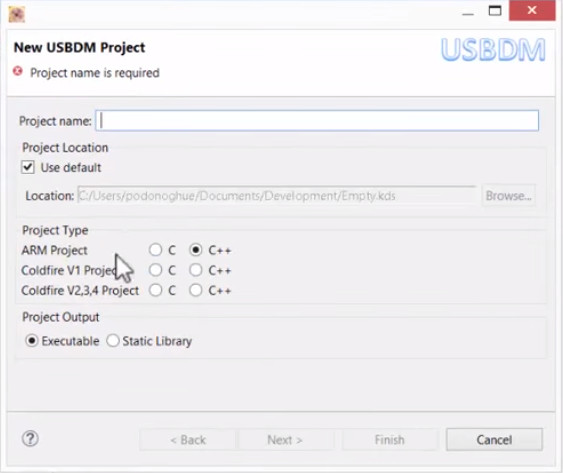Select C for Coldfire V1 Project
The image size is (563, 473).
pos(155,270)
